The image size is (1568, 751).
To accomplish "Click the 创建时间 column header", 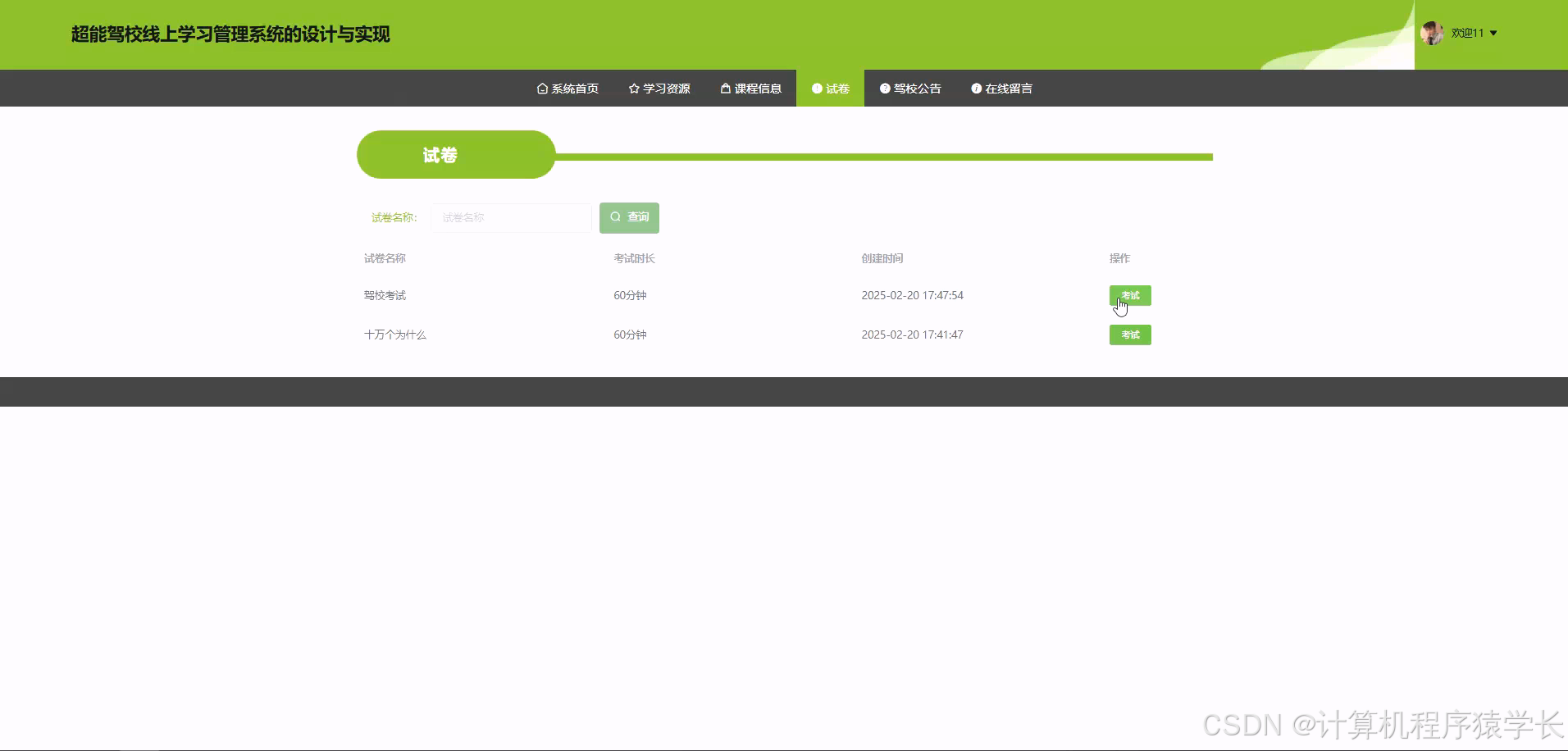I will [x=882, y=258].
